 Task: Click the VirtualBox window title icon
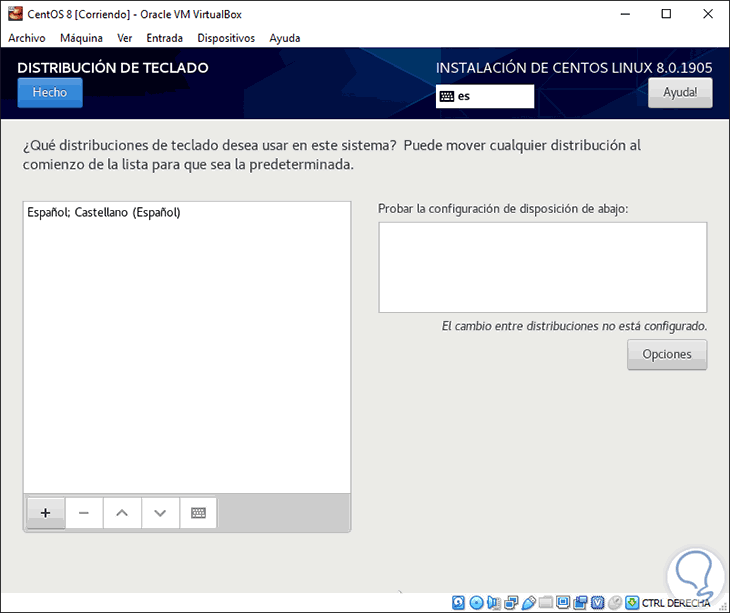15,14
